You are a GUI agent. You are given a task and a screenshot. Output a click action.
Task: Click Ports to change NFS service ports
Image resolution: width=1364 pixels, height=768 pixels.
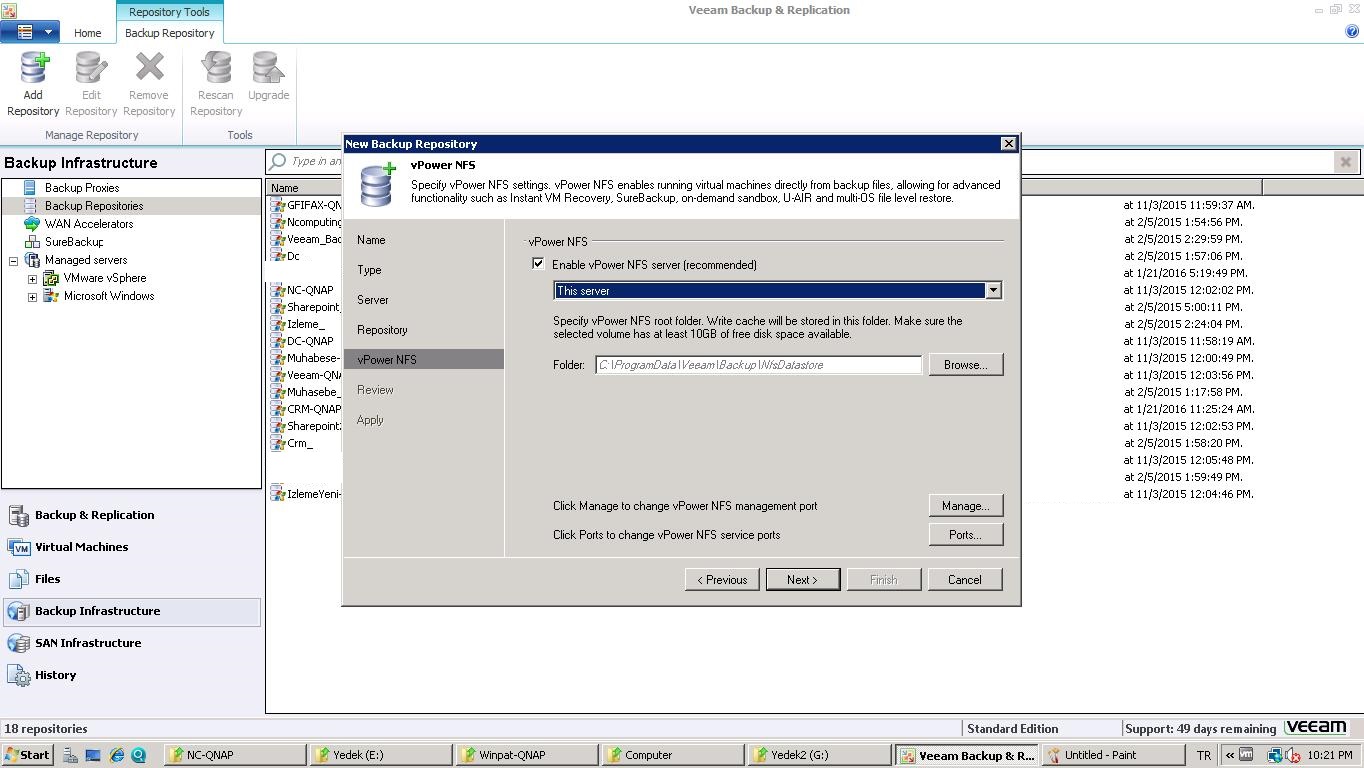click(965, 535)
